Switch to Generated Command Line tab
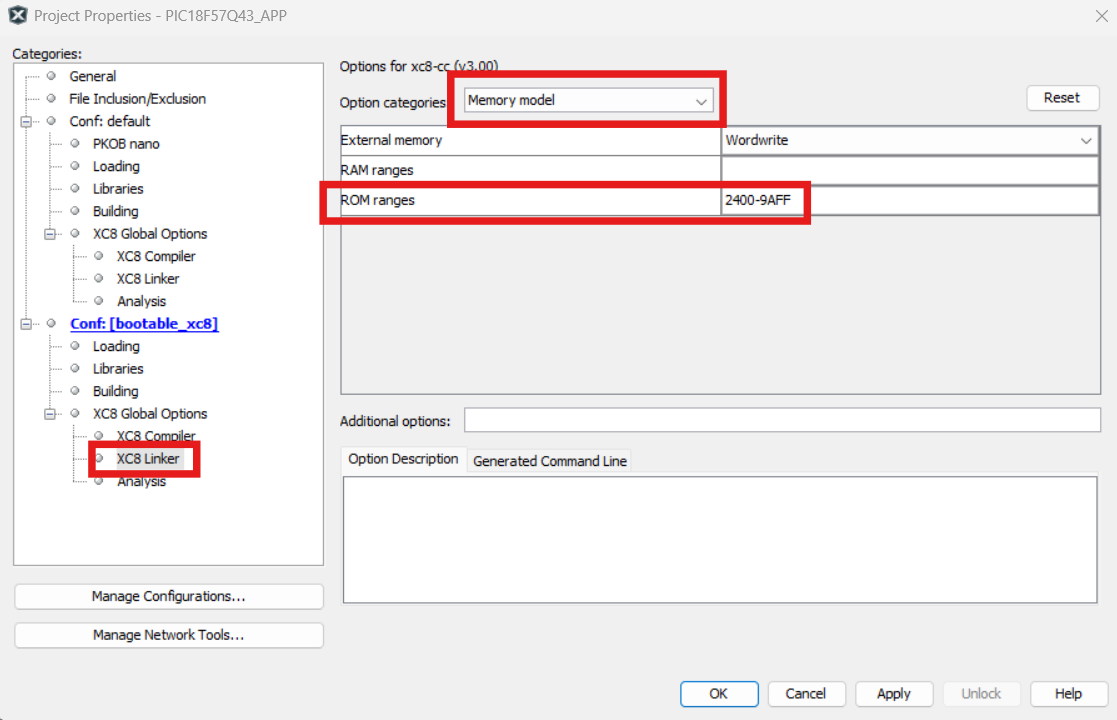The image size is (1117, 720). [x=550, y=461]
